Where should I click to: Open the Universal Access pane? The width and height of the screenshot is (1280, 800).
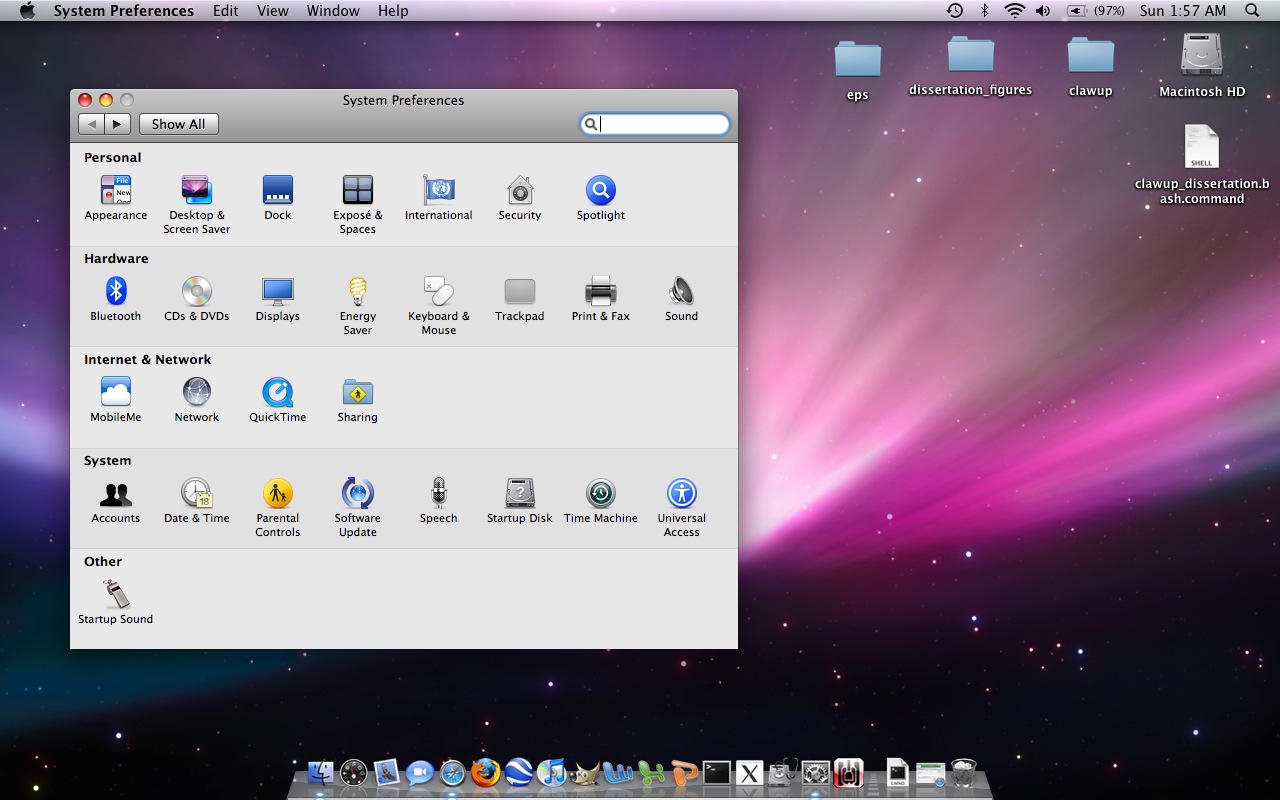[681, 494]
